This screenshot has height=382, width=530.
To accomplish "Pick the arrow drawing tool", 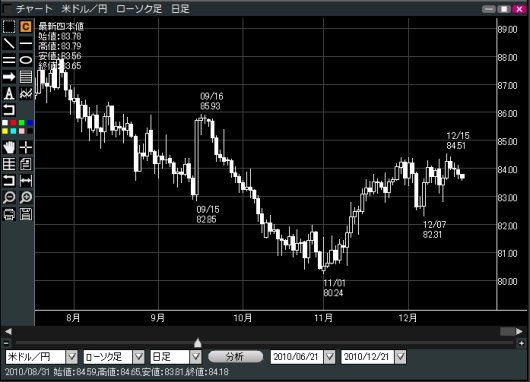I will pos(9,77).
